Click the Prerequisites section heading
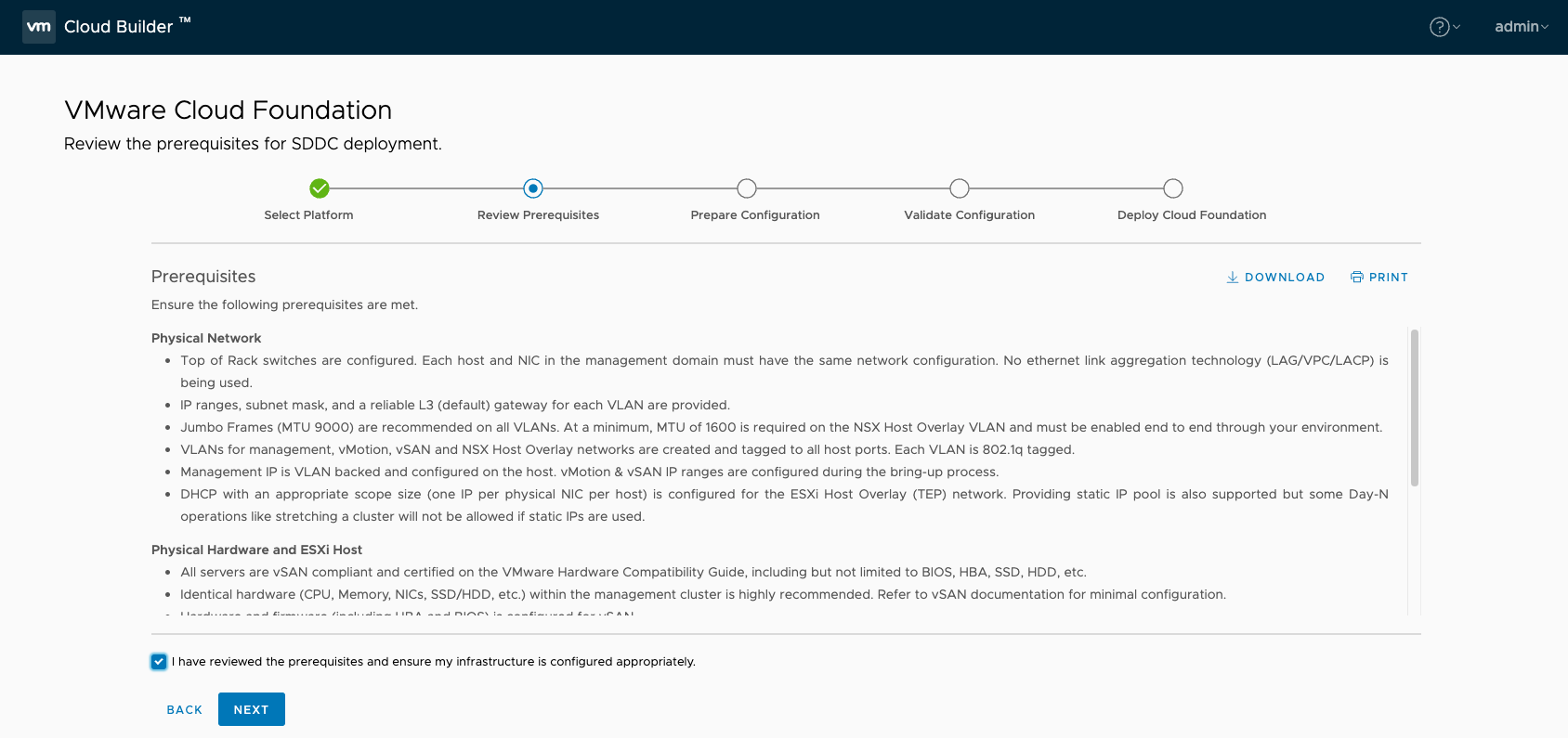The width and height of the screenshot is (1568, 738). pyautogui.click(x=203, y=277)
